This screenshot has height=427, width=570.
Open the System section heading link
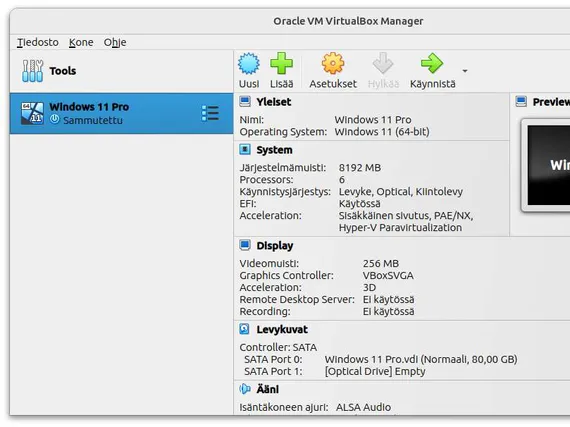coord(274,150)
